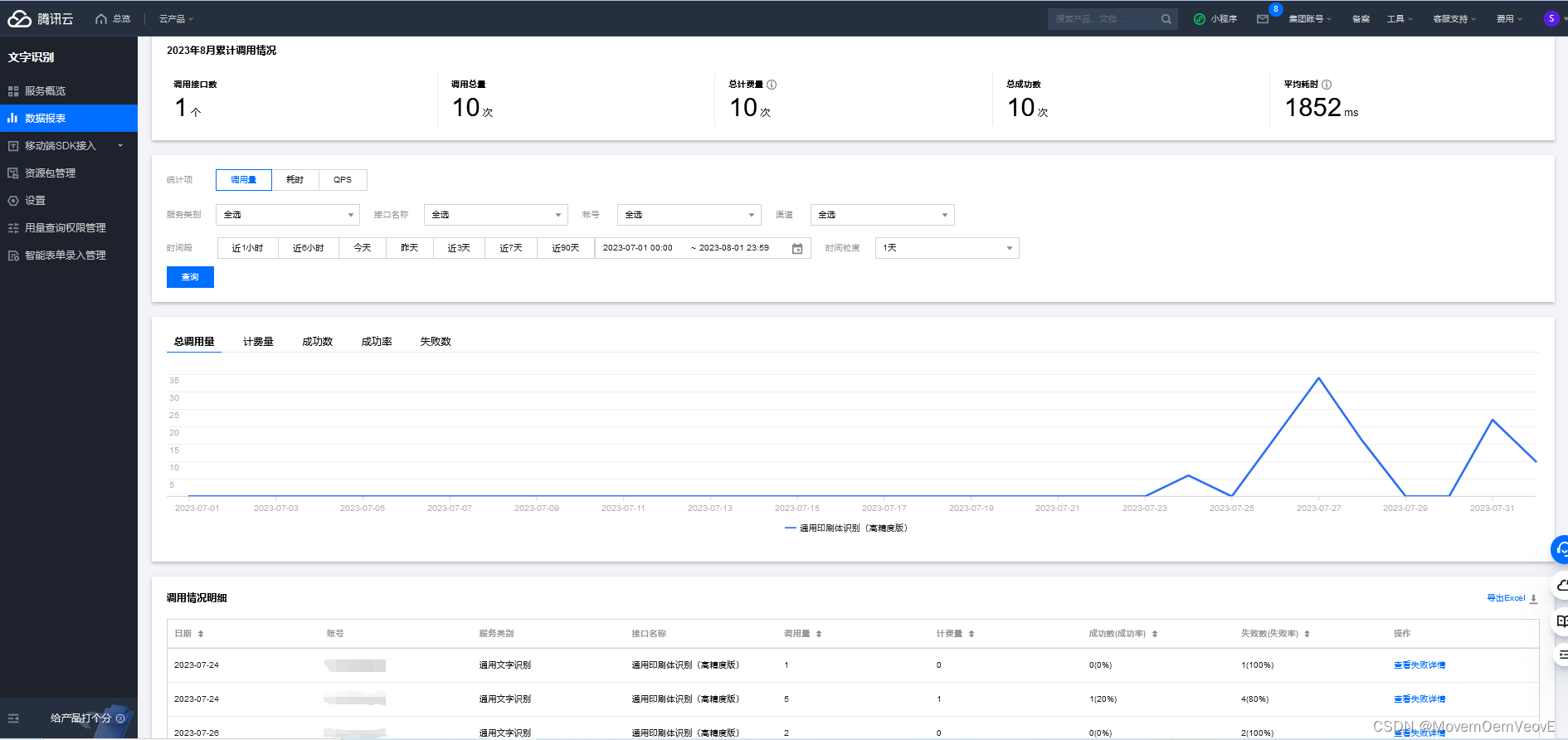The width and height of the screenshot is (1568, 740).
Task: Toggle the 通用印刷体识别 chart legend entry
Action: point(846,528)
